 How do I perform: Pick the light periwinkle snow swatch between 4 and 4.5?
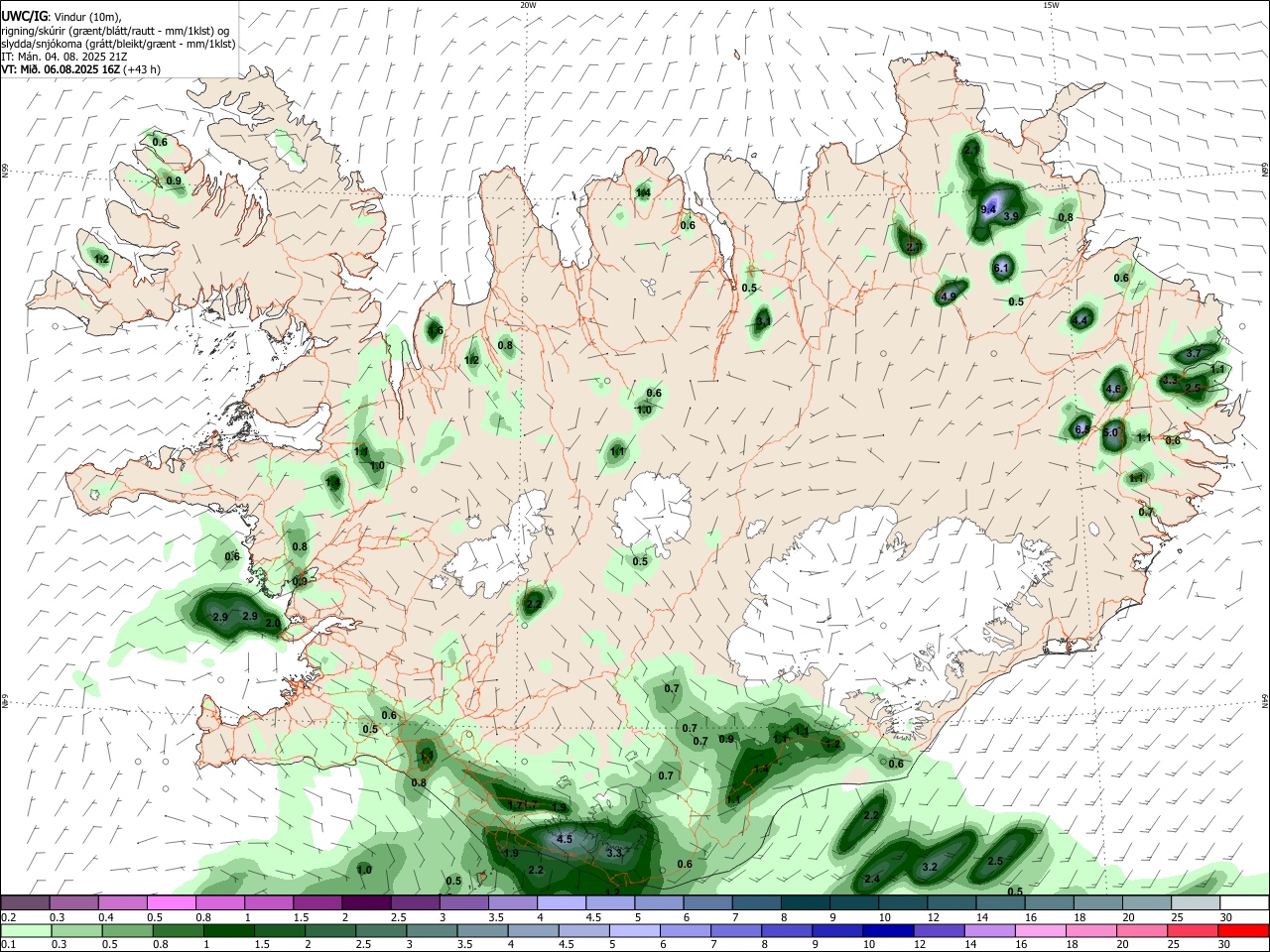click(x=563, y=903)
